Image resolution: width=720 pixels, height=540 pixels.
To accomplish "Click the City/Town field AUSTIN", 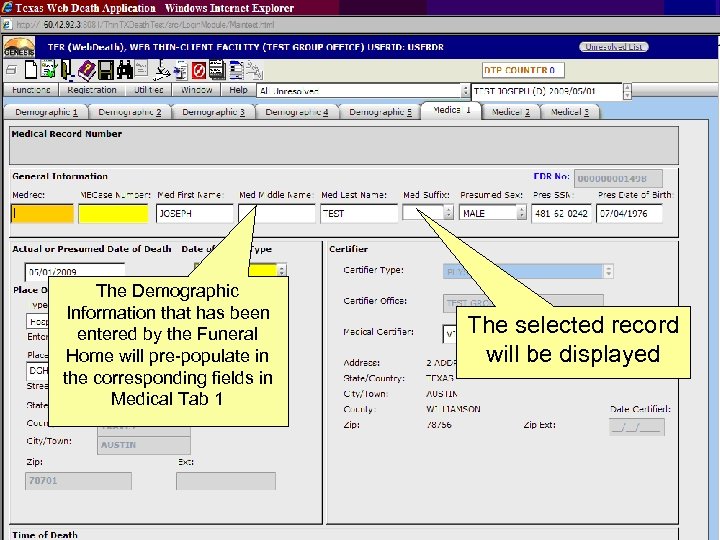I will pyautogui.click(x=144, y=445).
